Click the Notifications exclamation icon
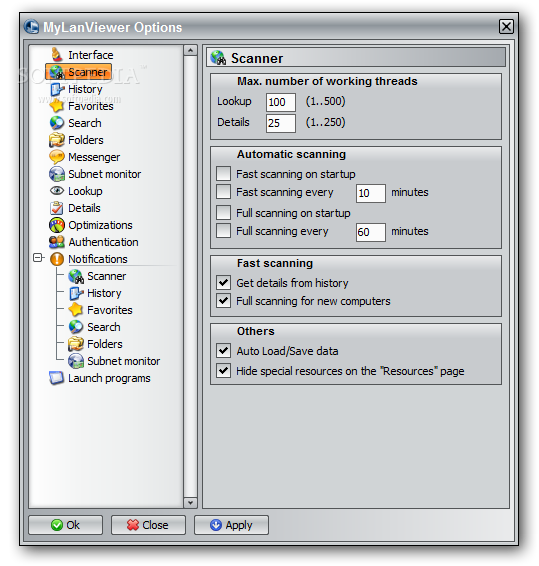This screenshot has height=566, width=539. coord(57,259)
